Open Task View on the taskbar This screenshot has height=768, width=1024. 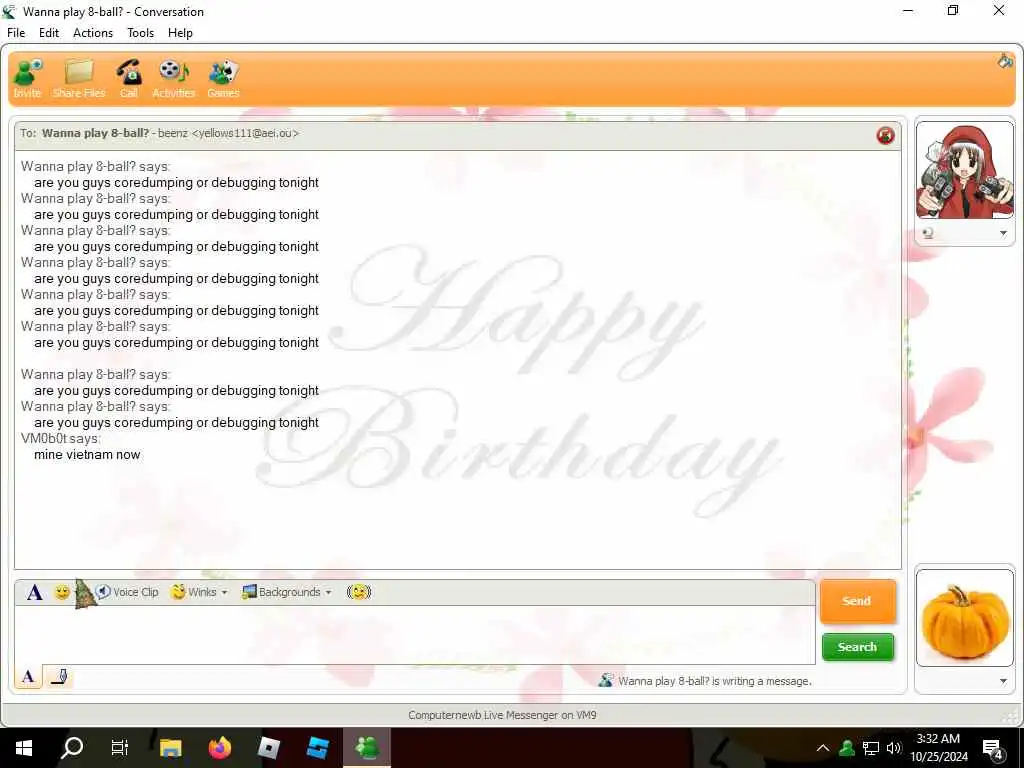click(x=120, y=747)
